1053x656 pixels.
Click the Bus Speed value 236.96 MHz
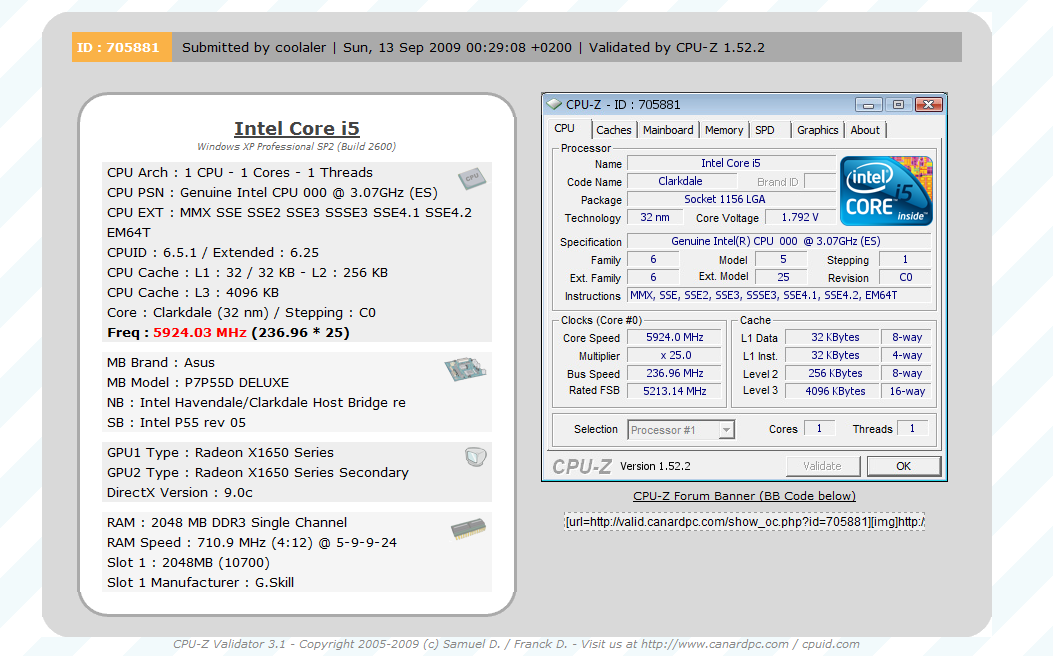point(675,373)
